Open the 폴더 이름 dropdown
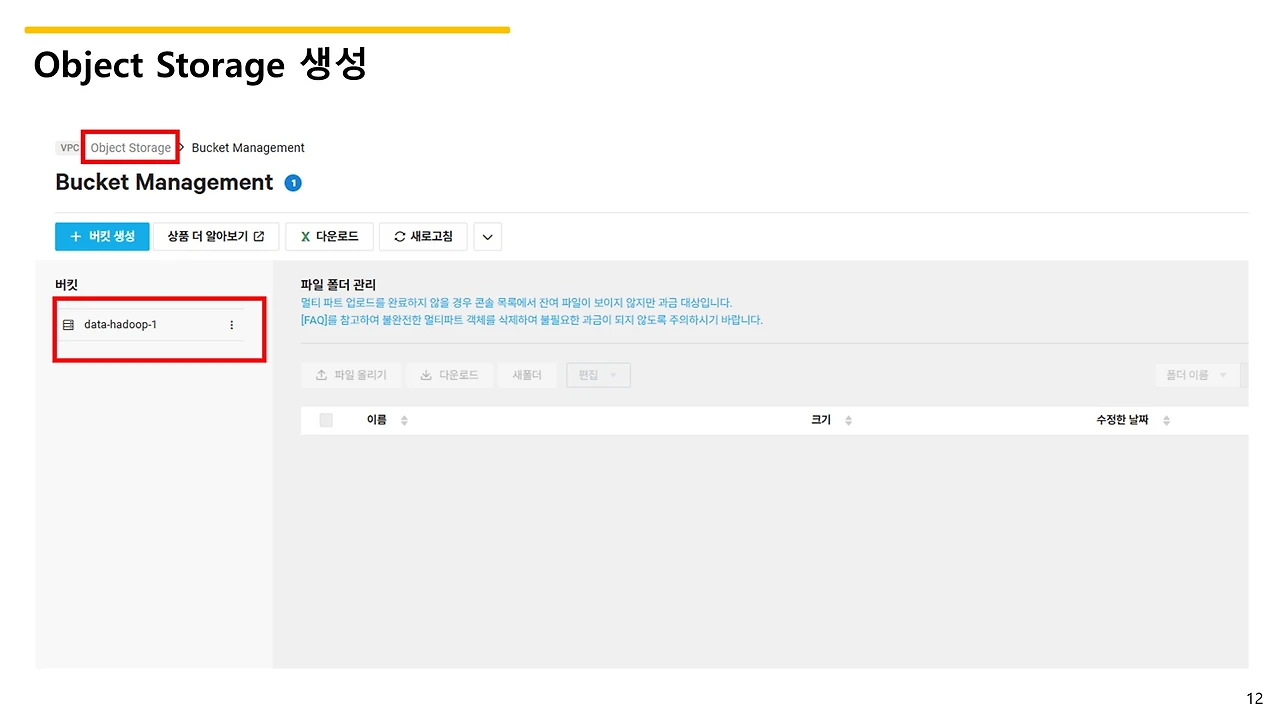Image resolution: width=1280 pixels, height=720 pixels. 1197,374
